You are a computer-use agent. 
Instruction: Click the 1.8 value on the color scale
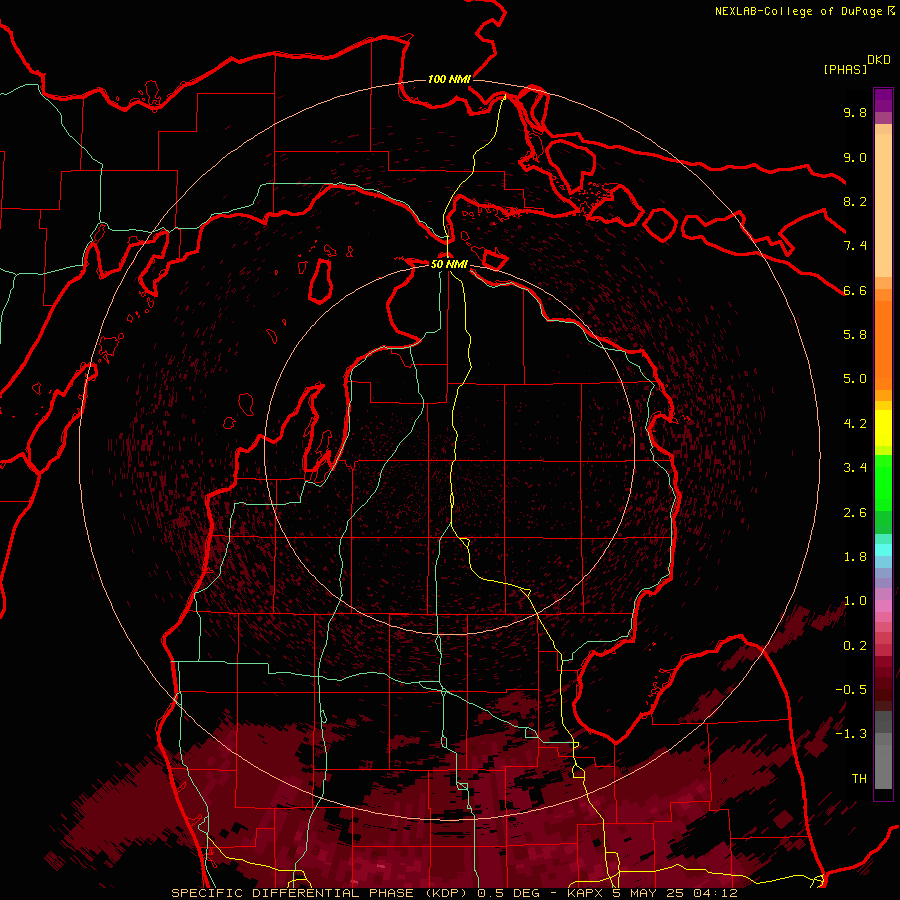[x=855, y=557]
